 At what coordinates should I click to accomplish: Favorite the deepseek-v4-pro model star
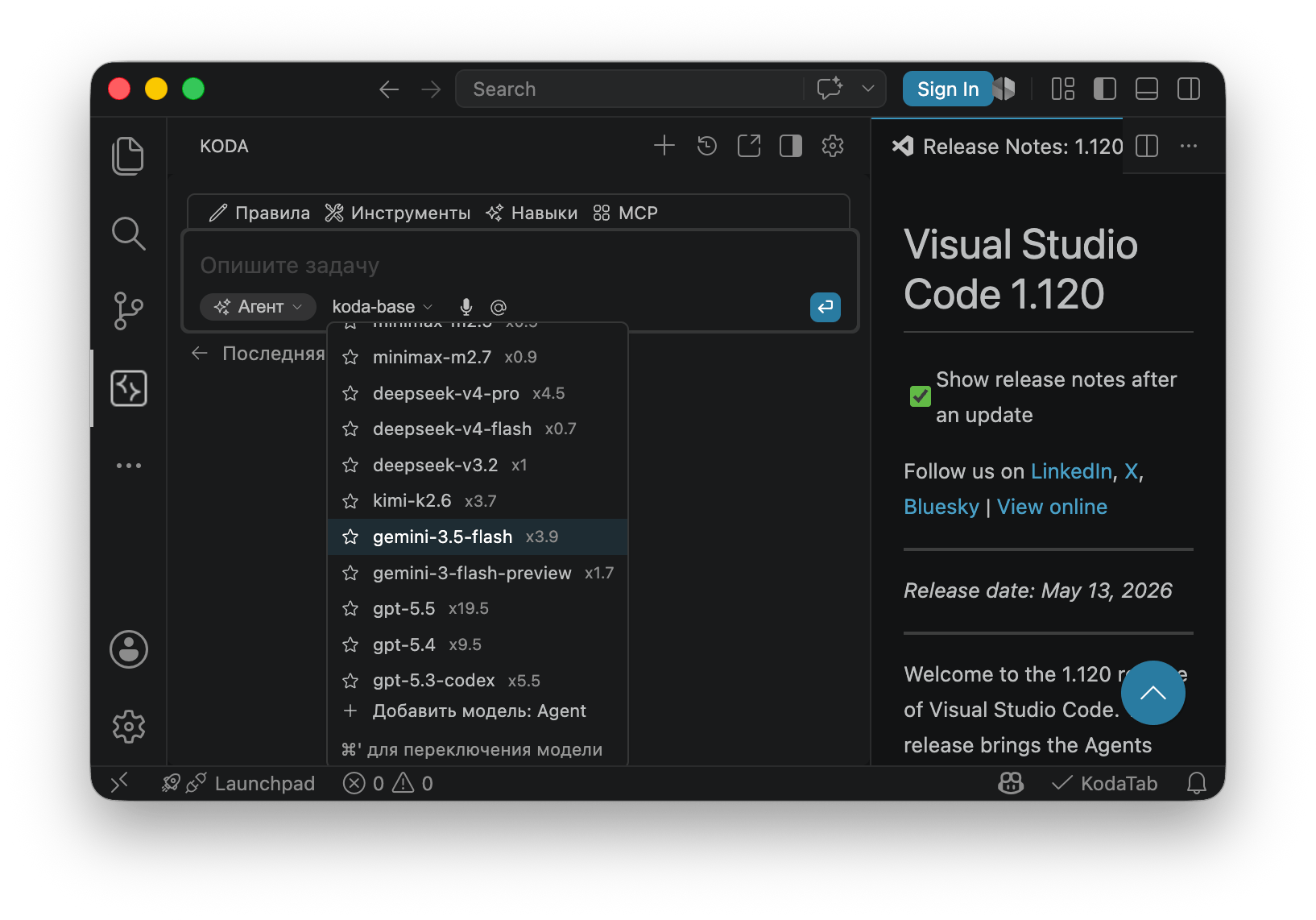click(350, 393)
